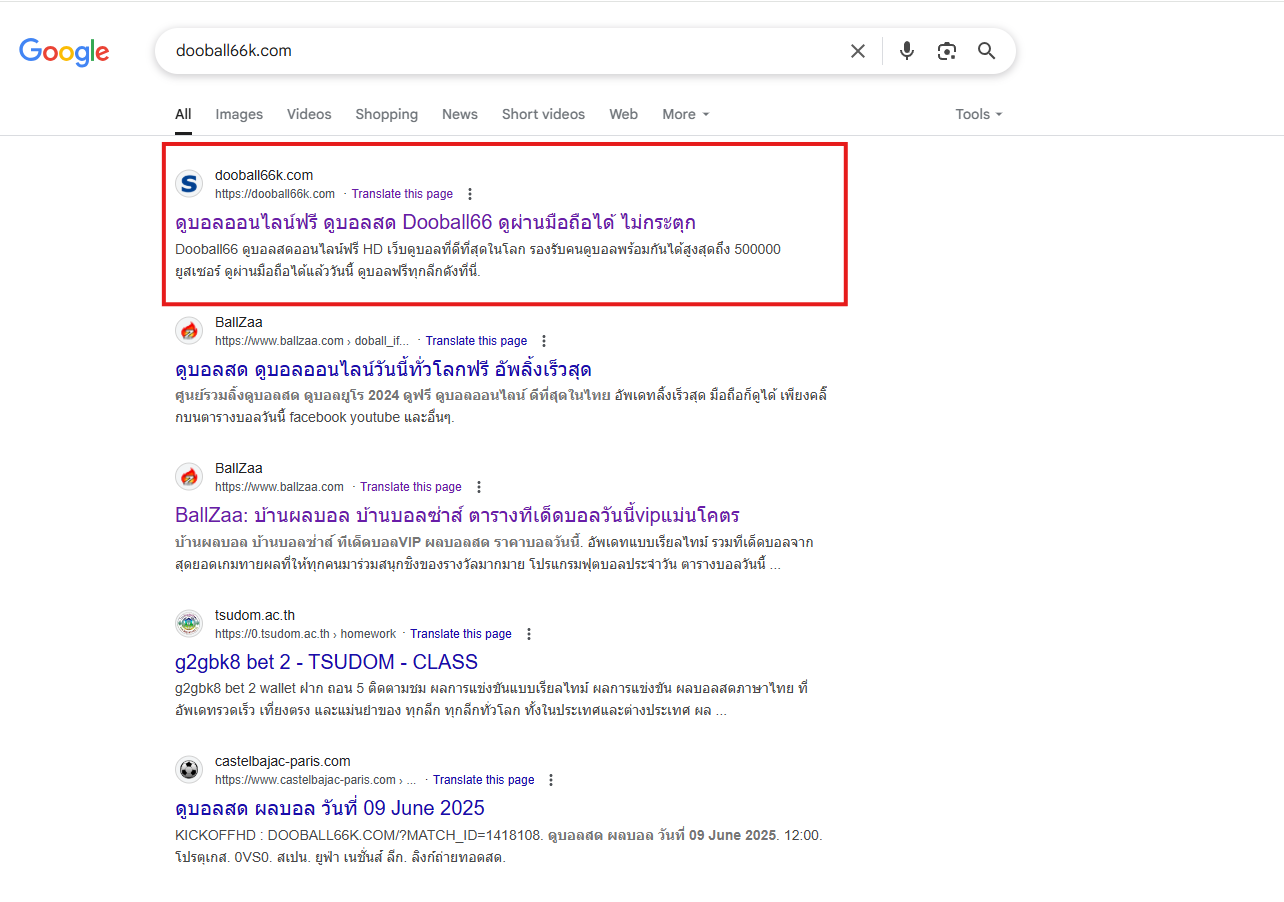
Task: Switch to the Short videos tab
Action: [x=543, y=114]
